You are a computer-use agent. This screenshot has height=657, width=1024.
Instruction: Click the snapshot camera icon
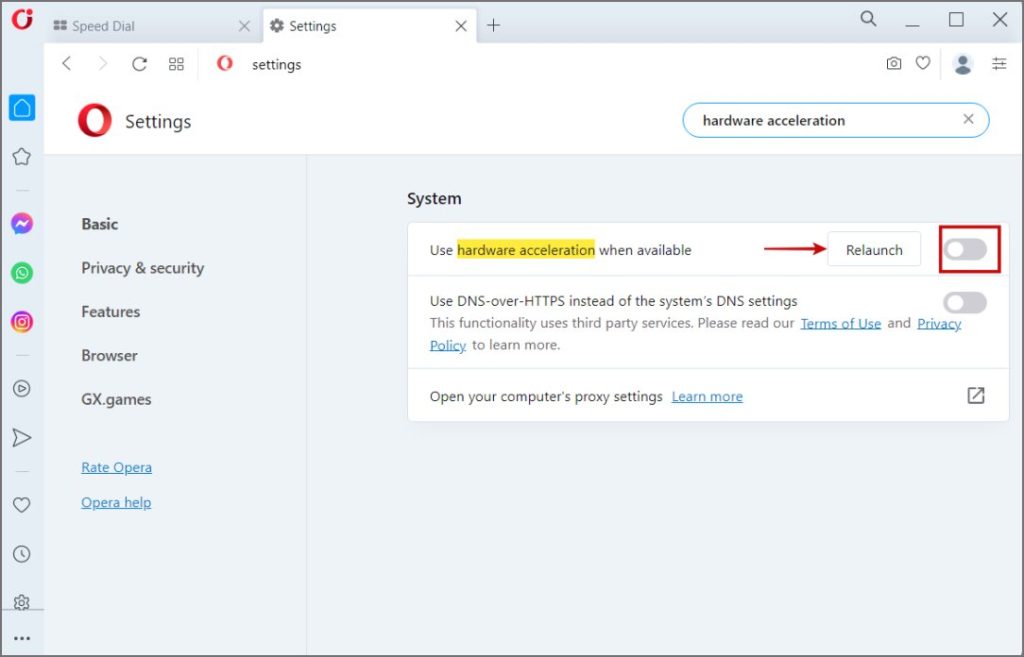pos(893,63)
